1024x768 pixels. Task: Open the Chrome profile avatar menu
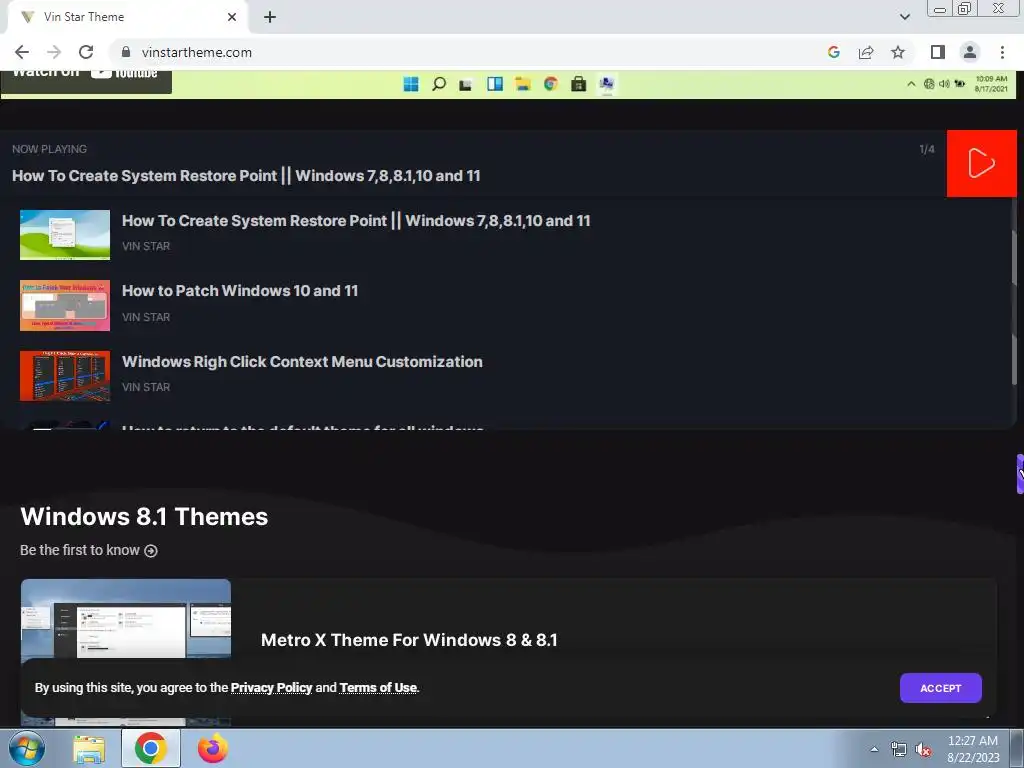point(970,52)
